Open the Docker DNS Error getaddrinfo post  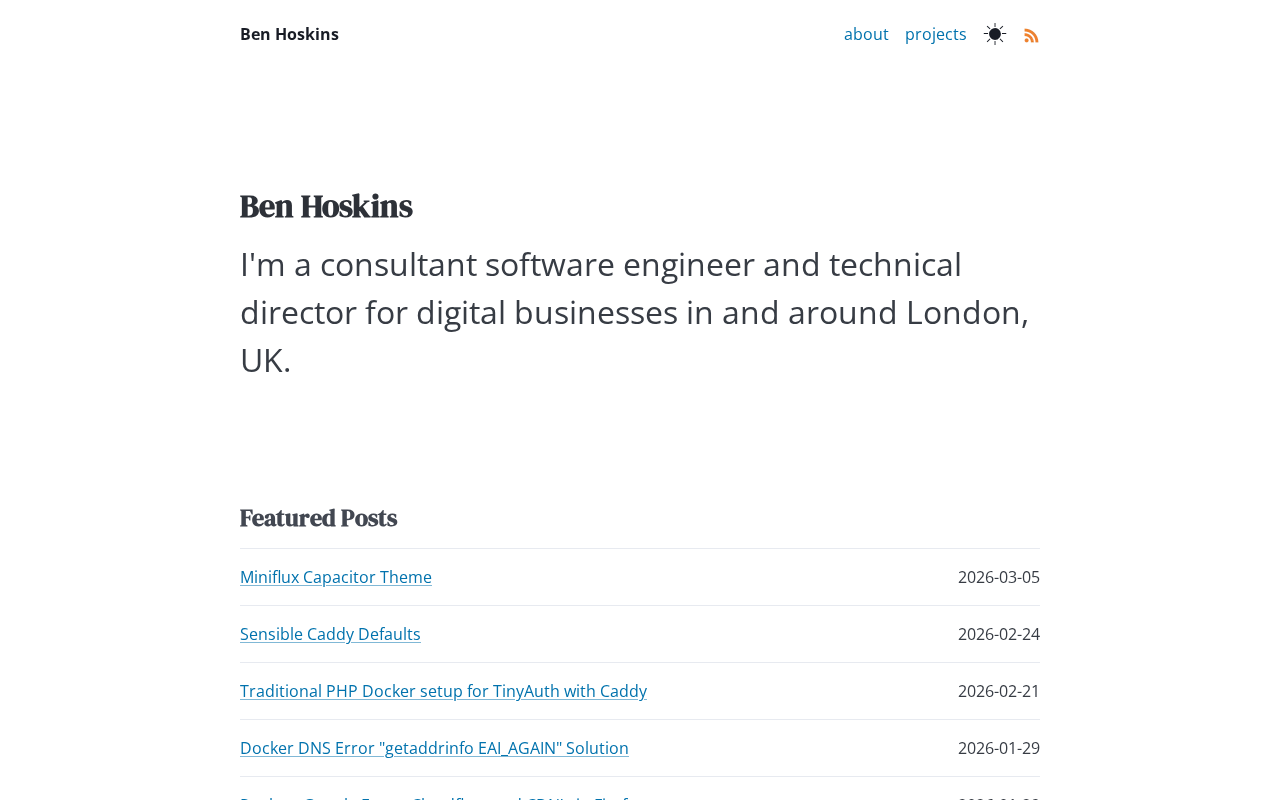pyautogui.click(x=434, y=748)
